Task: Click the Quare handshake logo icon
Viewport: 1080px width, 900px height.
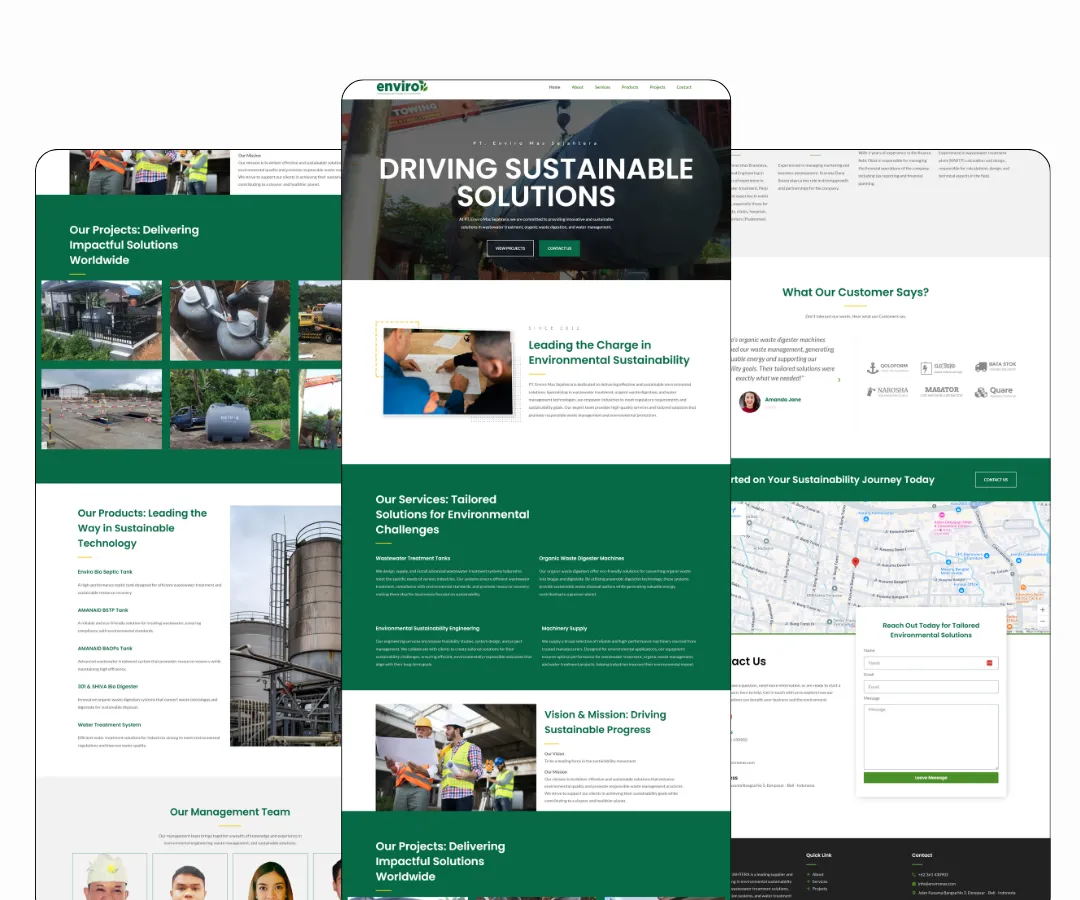Action: tap(981, 392)
